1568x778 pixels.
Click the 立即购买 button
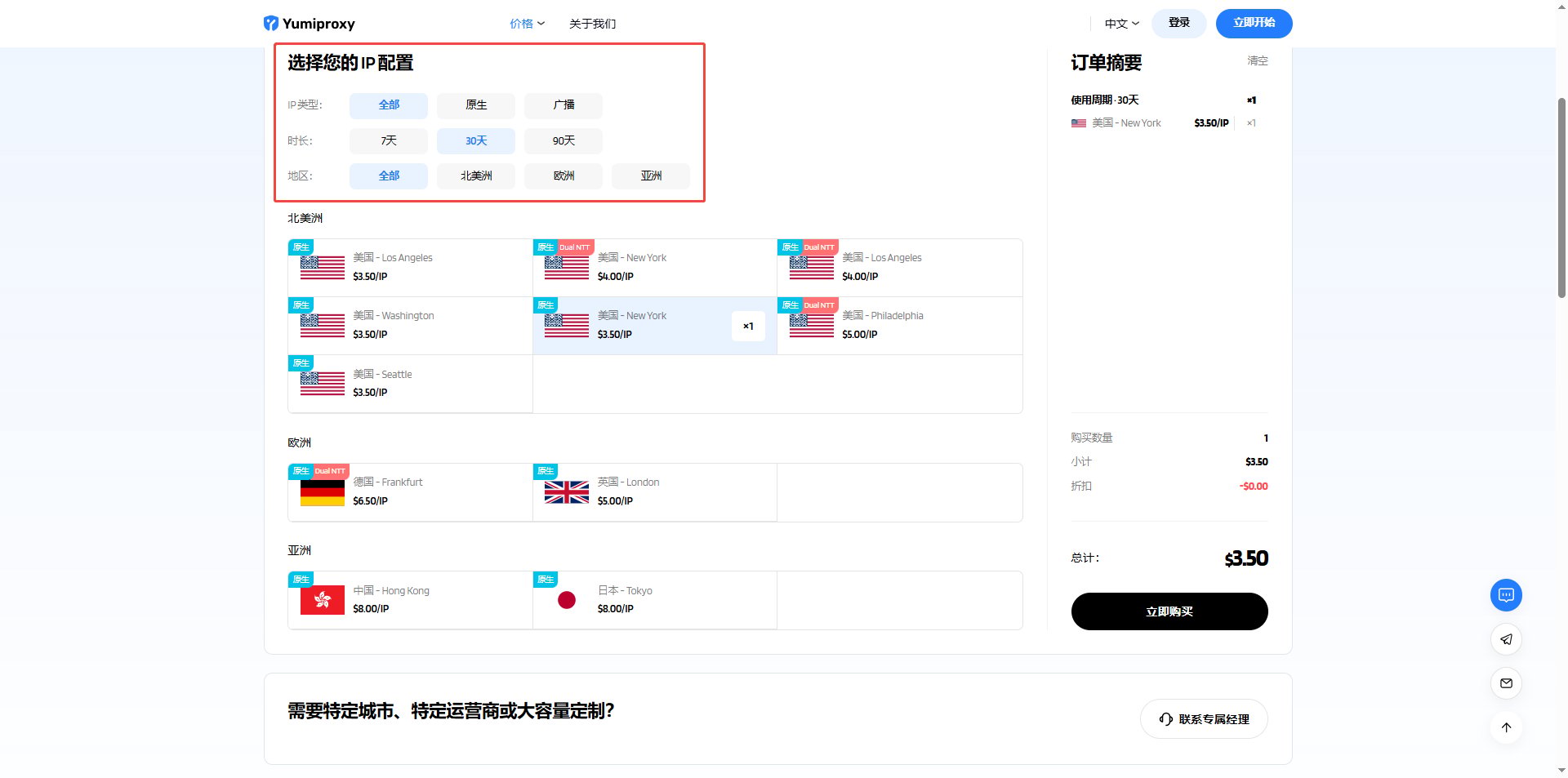click(1169, 611)
